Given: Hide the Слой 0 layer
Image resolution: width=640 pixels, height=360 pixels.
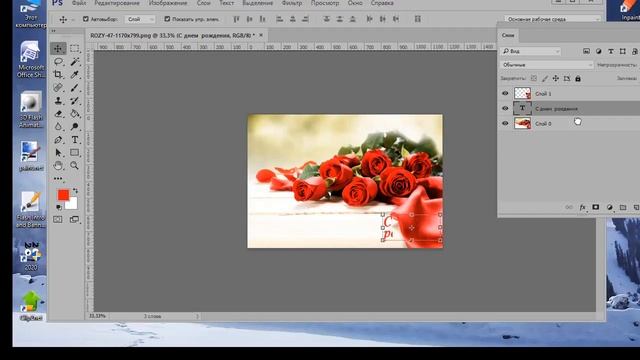Looking at the screenshot, I should 505,123.
